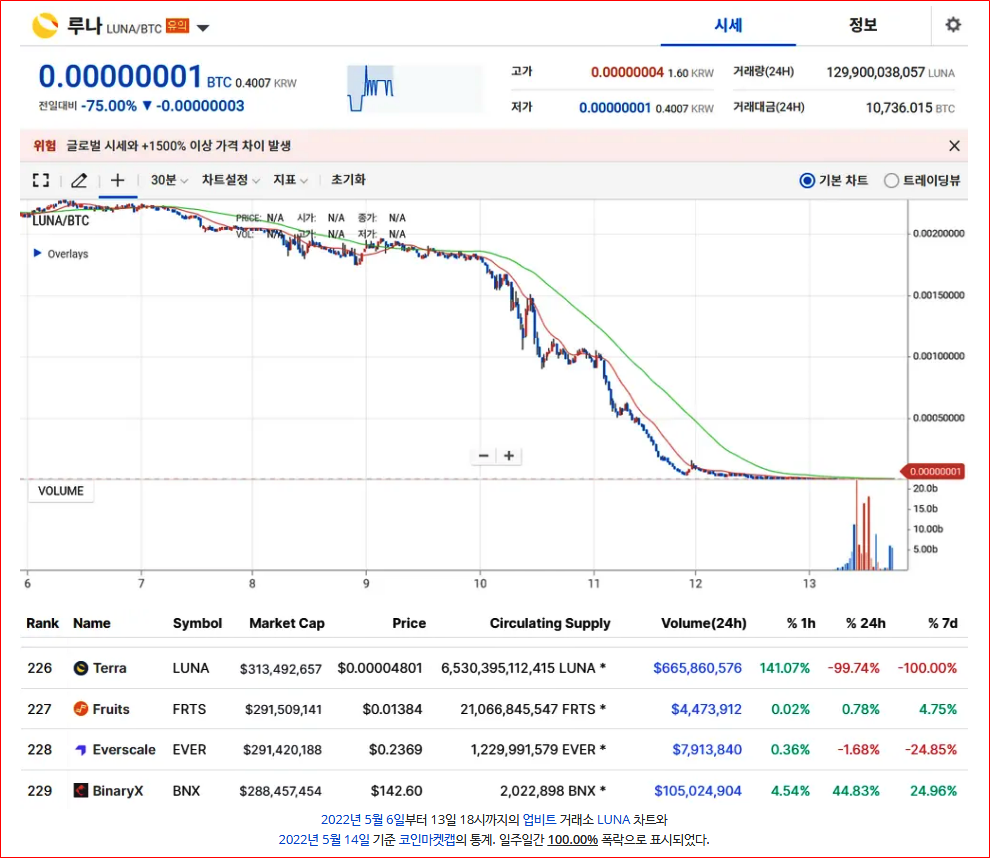Image resolution: width=990 pixels, height=858 pixels.
Task: Open the 지표 indicators dropdown
Action: (290, 181)
